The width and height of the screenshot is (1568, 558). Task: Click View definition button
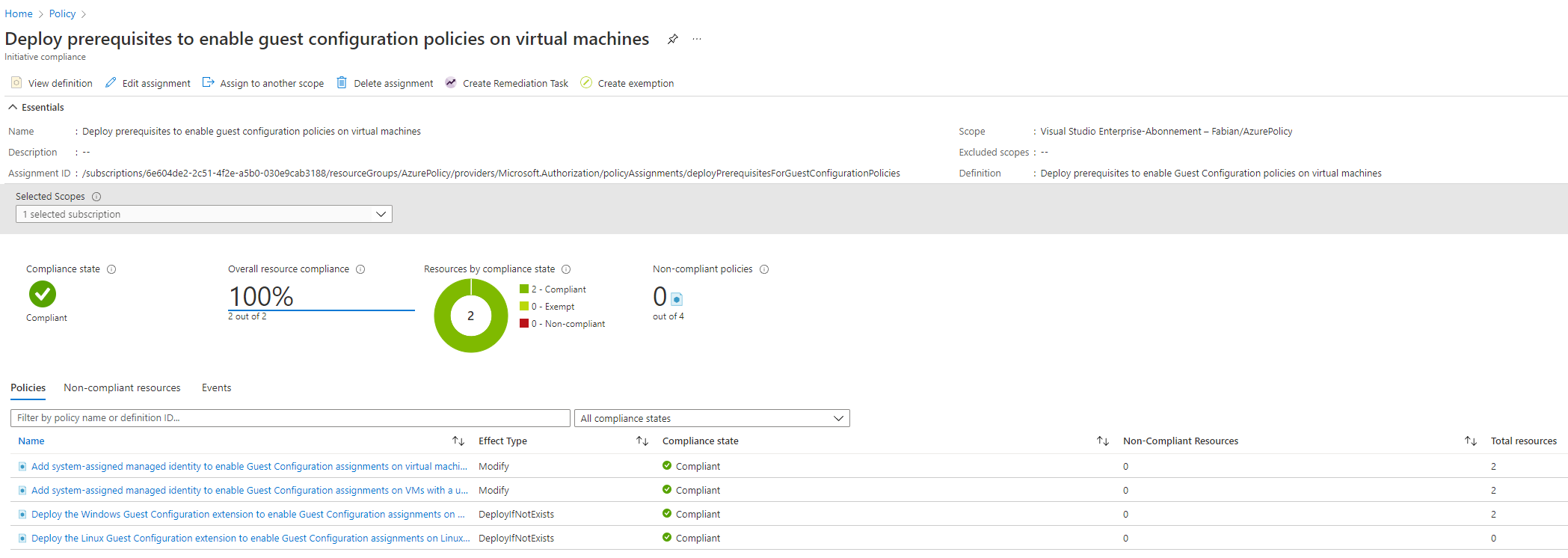[x=52, y=83]
